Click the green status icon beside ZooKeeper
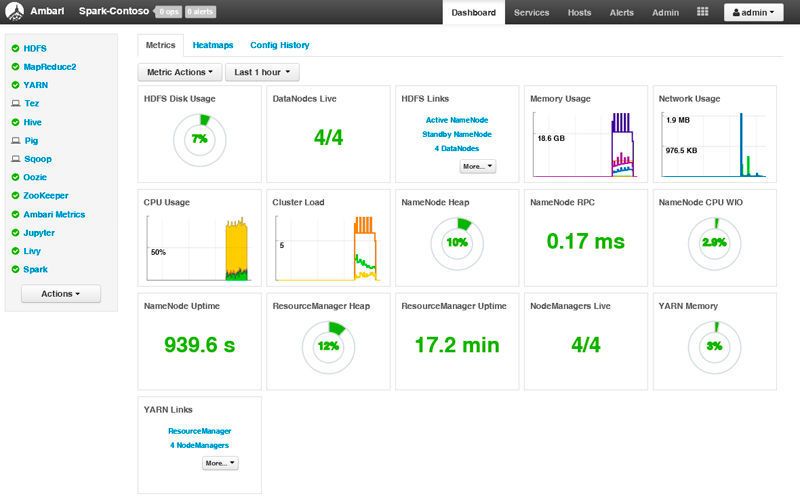Viewport: 800px width, 498px height. coord(15,195)
